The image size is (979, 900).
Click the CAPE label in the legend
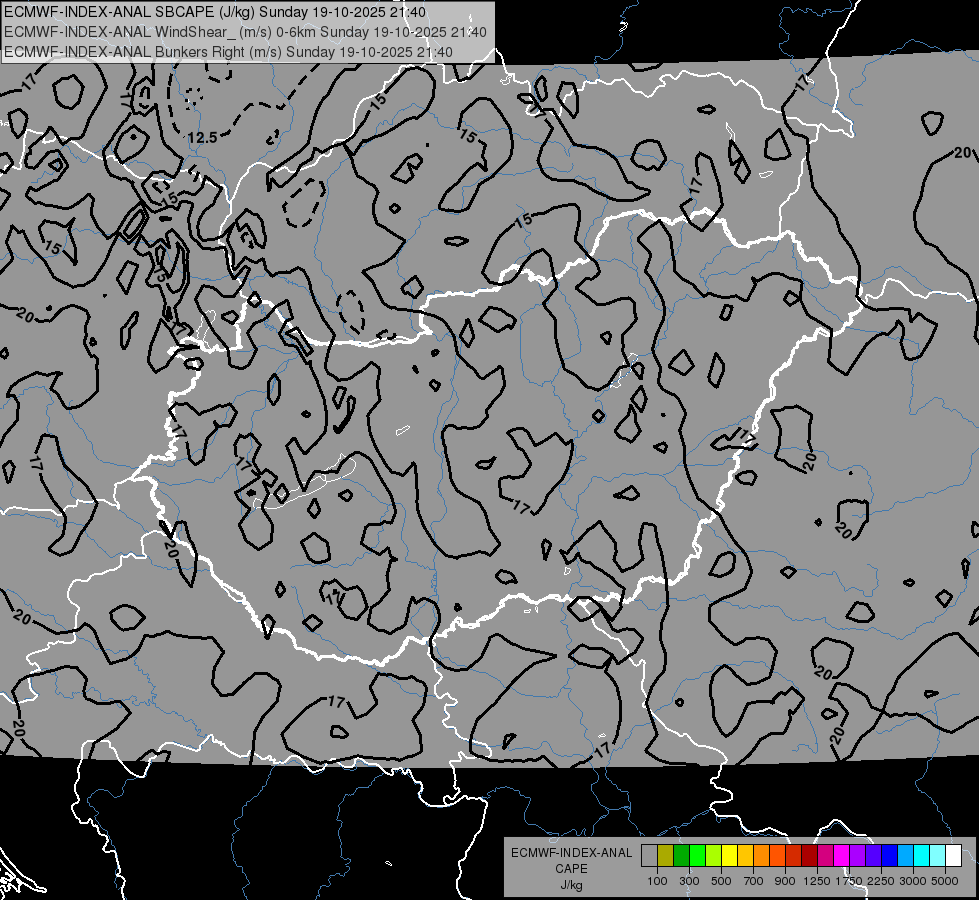click(571, 869)
